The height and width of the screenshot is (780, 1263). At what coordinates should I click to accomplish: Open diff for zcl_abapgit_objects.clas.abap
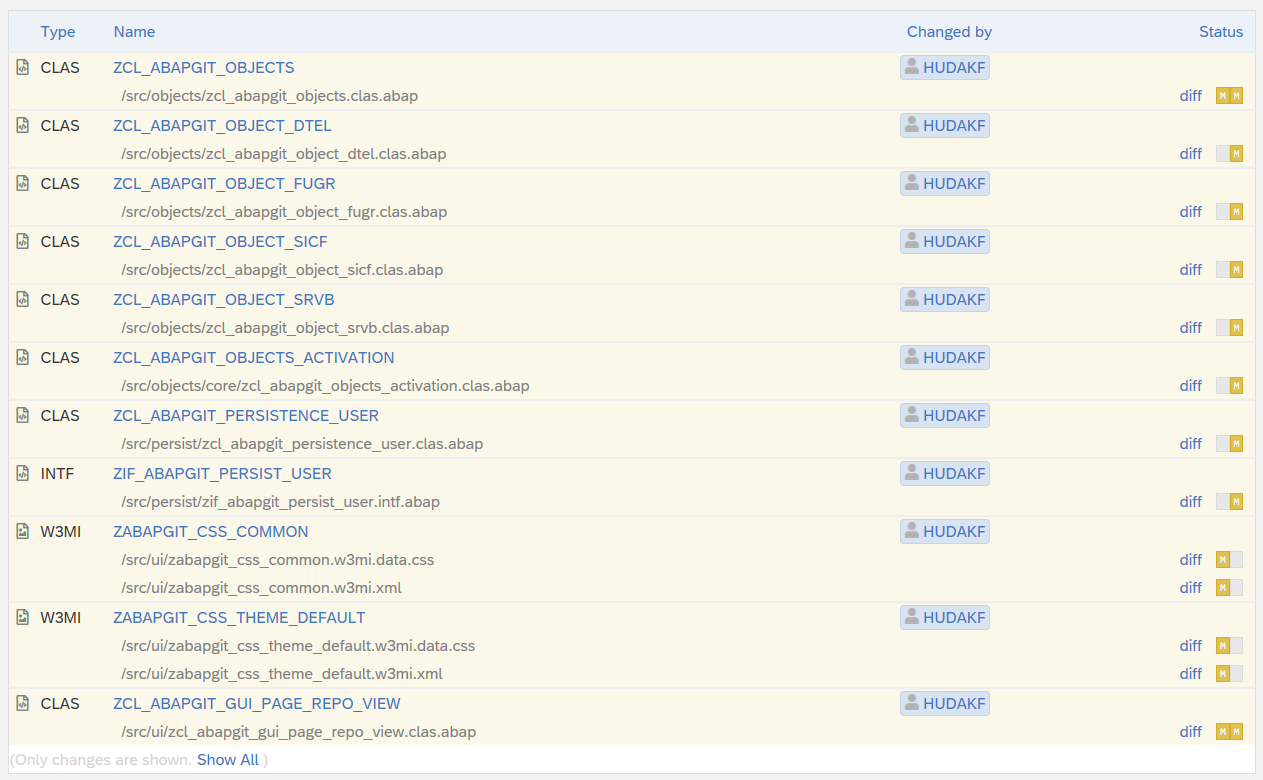pyautogui.click(x=1190, y=96)
